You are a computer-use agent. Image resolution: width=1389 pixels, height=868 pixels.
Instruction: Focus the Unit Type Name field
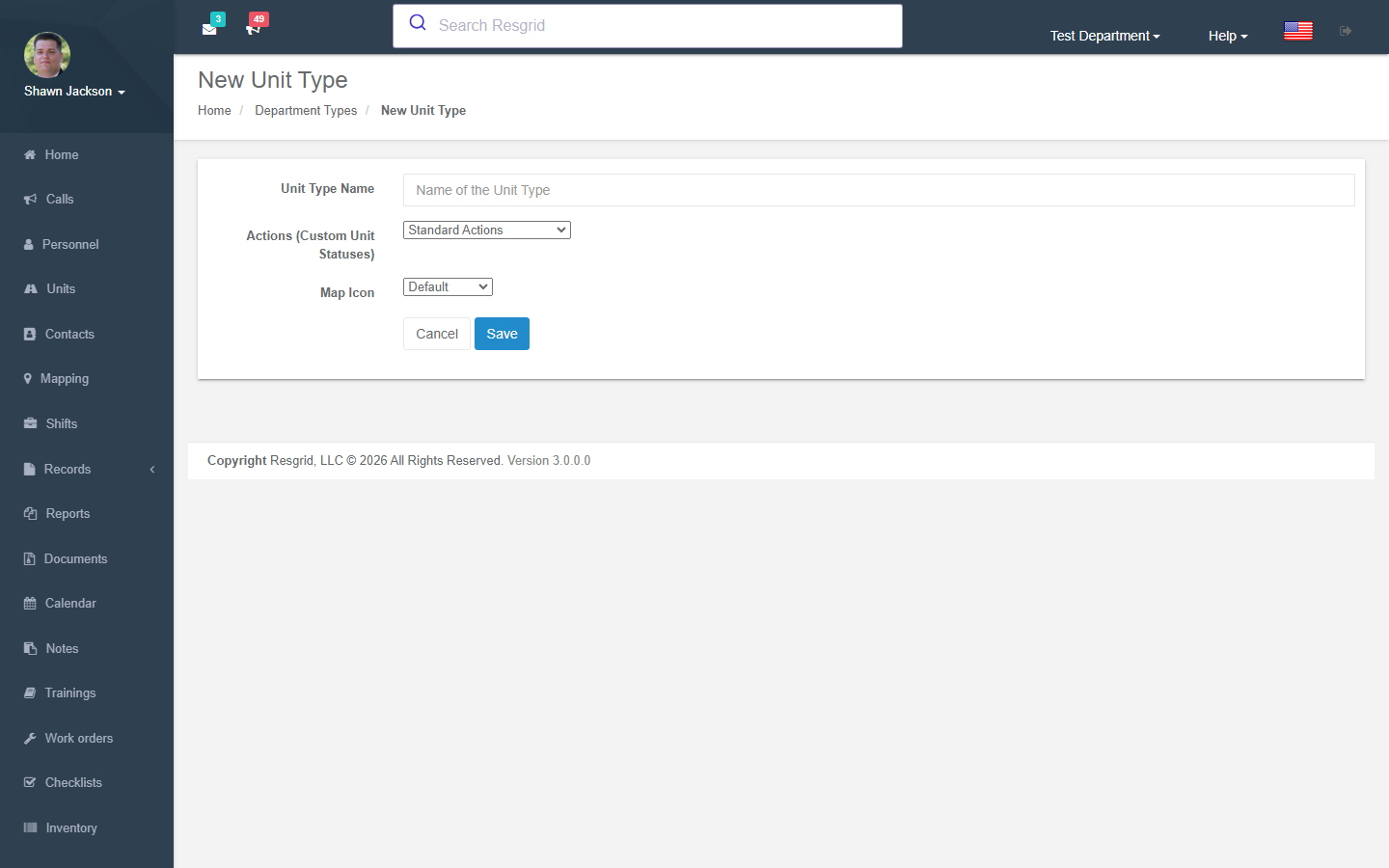879,190
